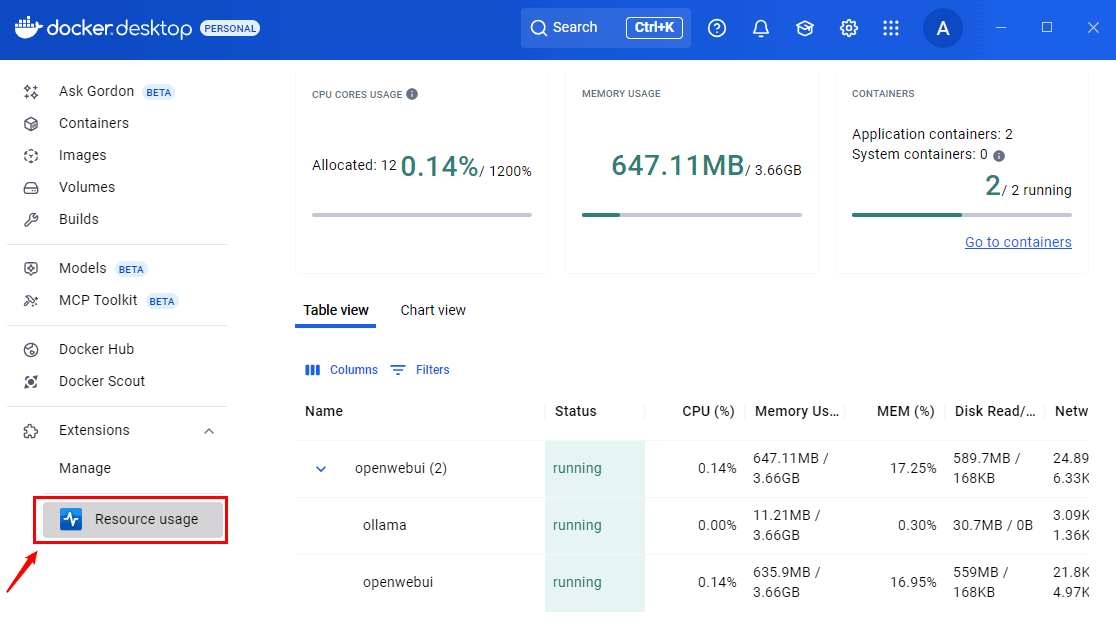
Task: Click the Ask Gordon sidebar icon
Action: [32, 92]
